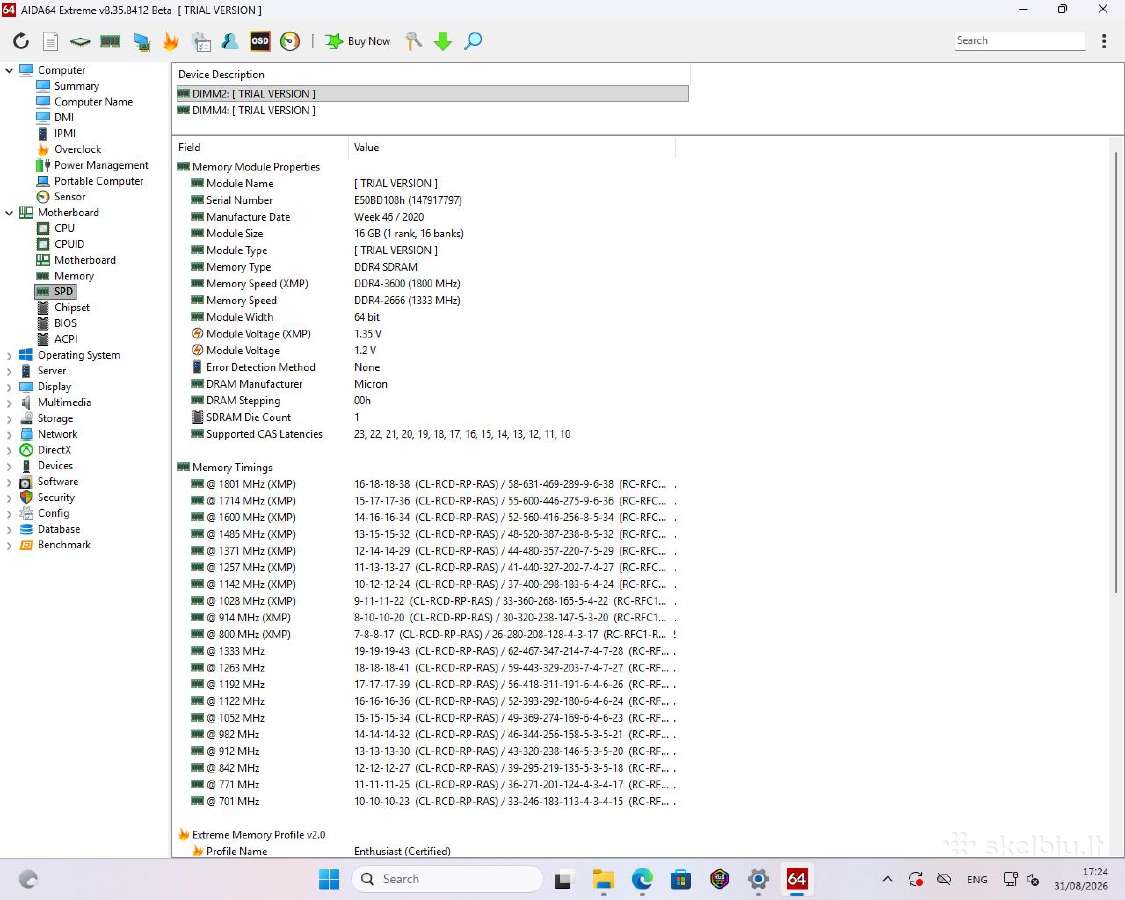
Task: Click the memory module toolbar icon
Action: (x=110, y=41)
